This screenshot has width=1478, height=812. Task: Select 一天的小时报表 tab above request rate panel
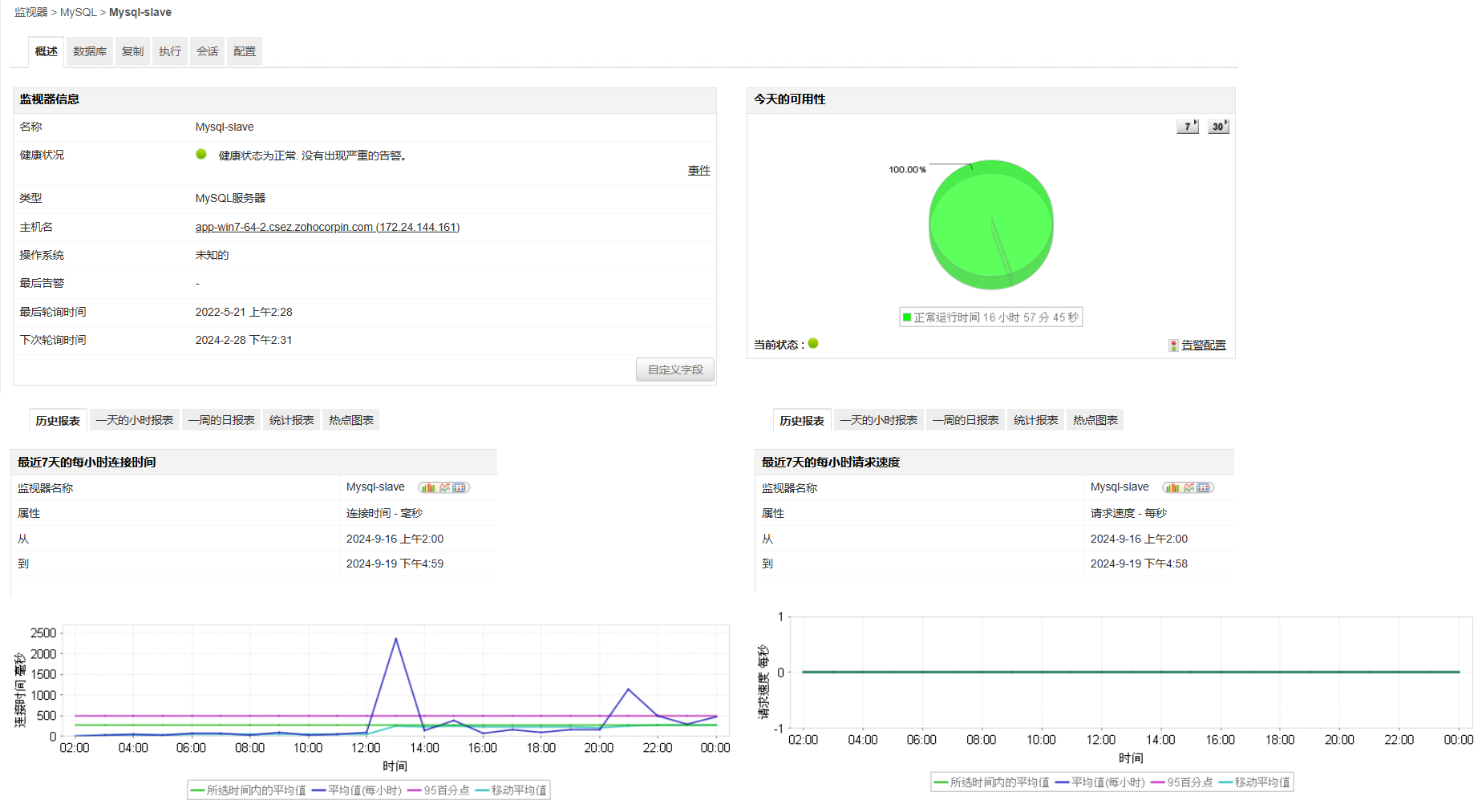point(879,420)
